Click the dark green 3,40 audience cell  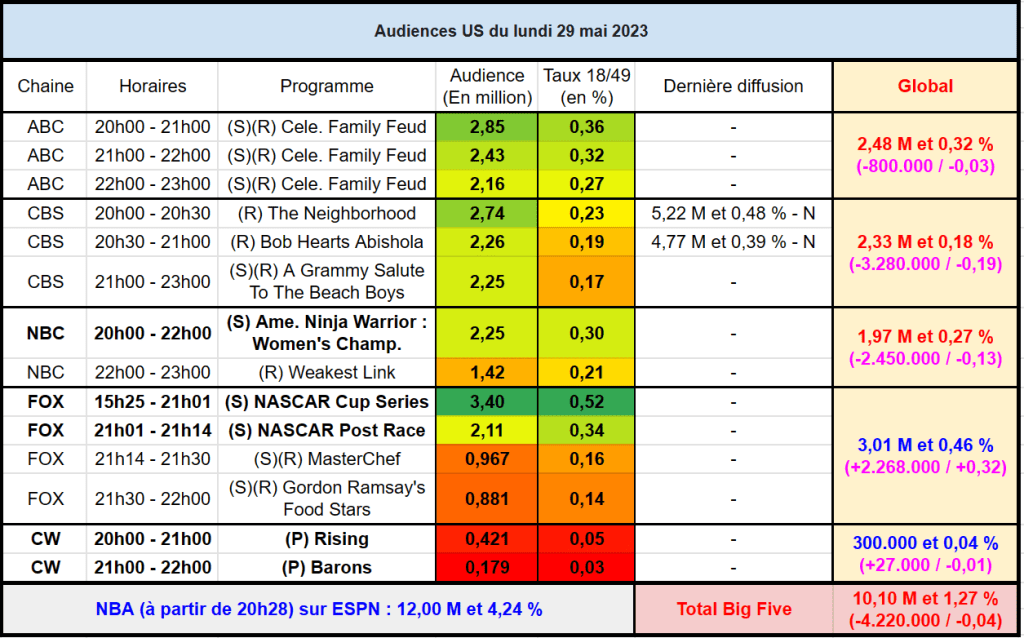tap(487, 402)
